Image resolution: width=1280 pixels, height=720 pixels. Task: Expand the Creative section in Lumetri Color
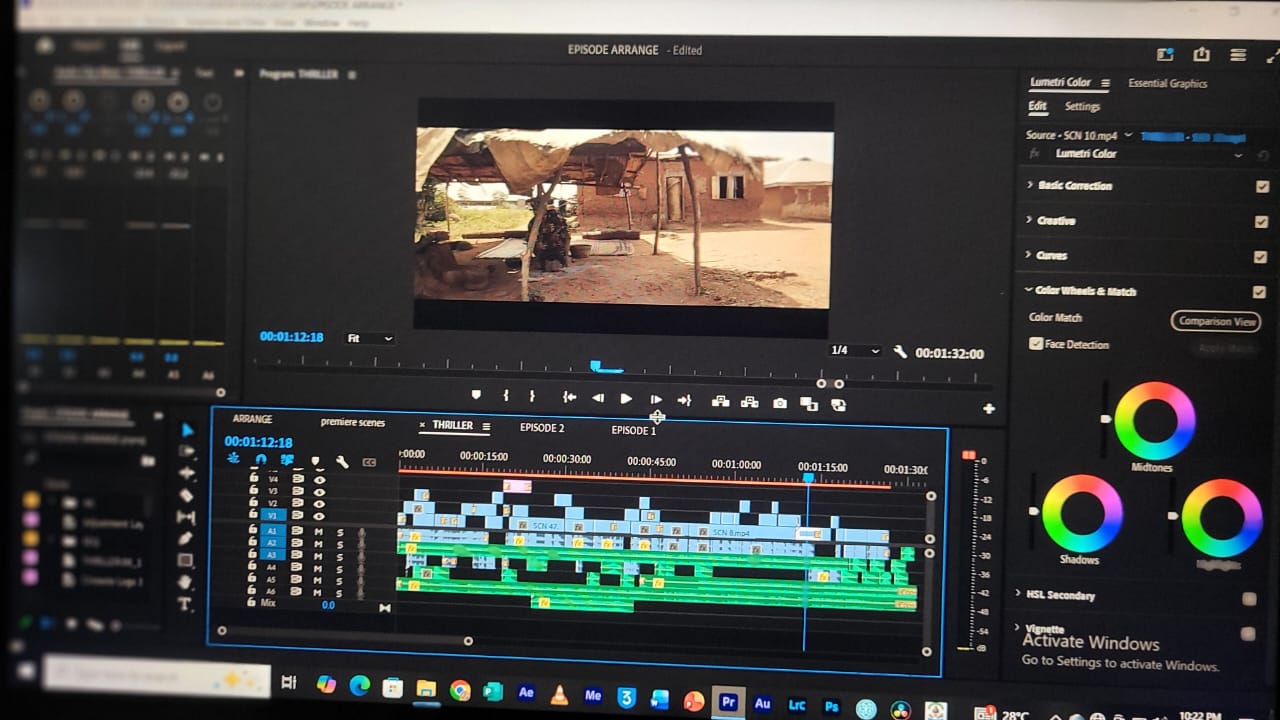(x=1030, y=220)
